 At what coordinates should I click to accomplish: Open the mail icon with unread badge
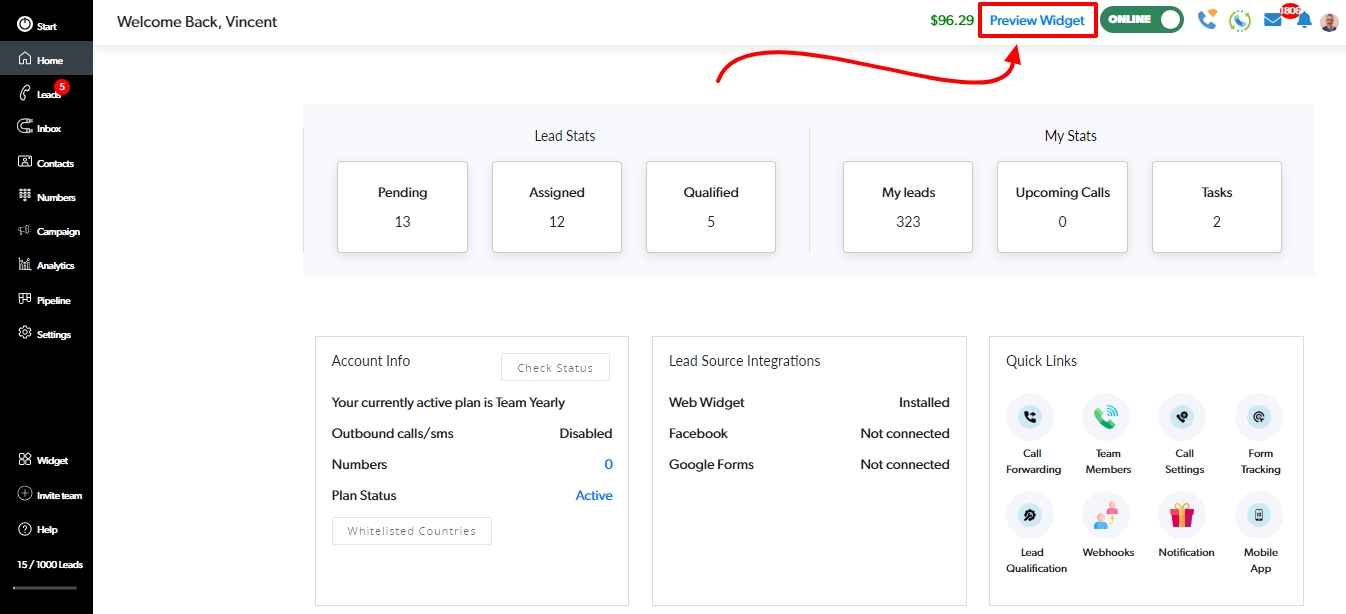pyautogui.click(x=1272, y=20)
